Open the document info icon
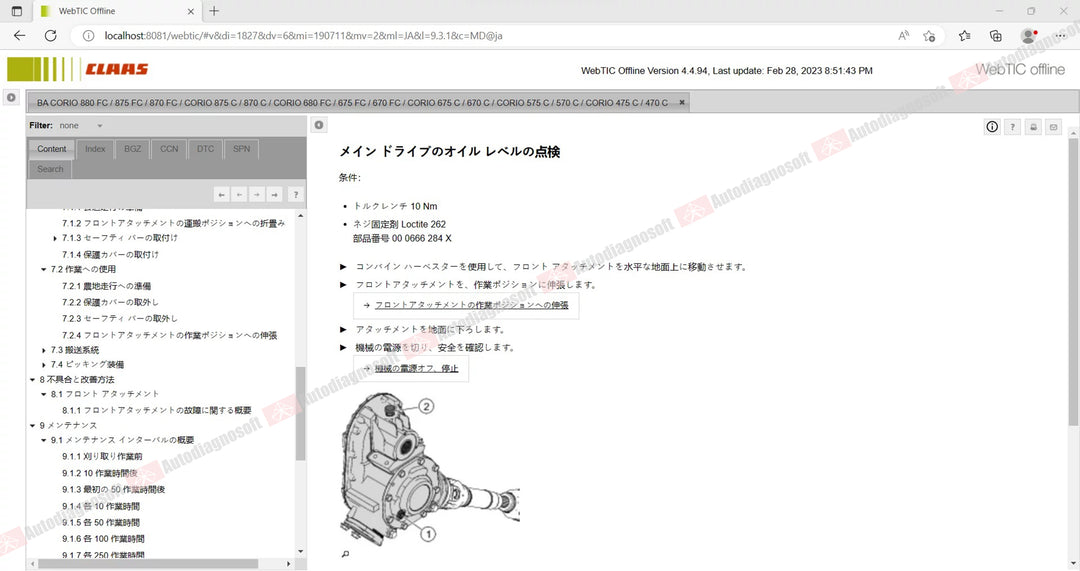Image resolution: width=1080 pixels, height=571 pixels. tap(992, 127)
